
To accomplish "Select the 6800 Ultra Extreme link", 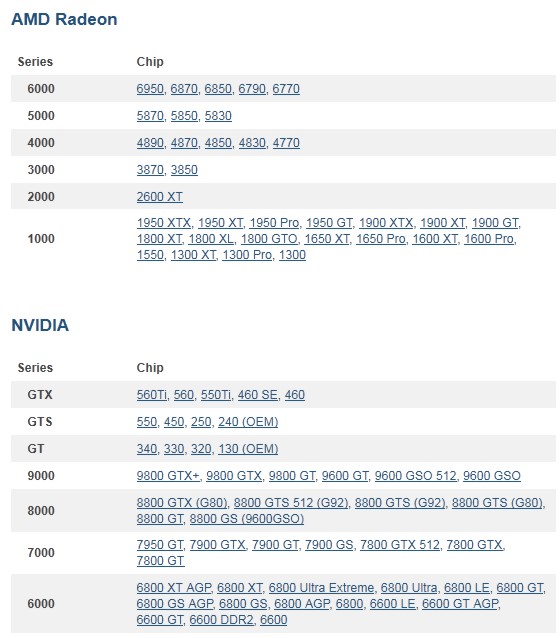I will click(321, 588).
